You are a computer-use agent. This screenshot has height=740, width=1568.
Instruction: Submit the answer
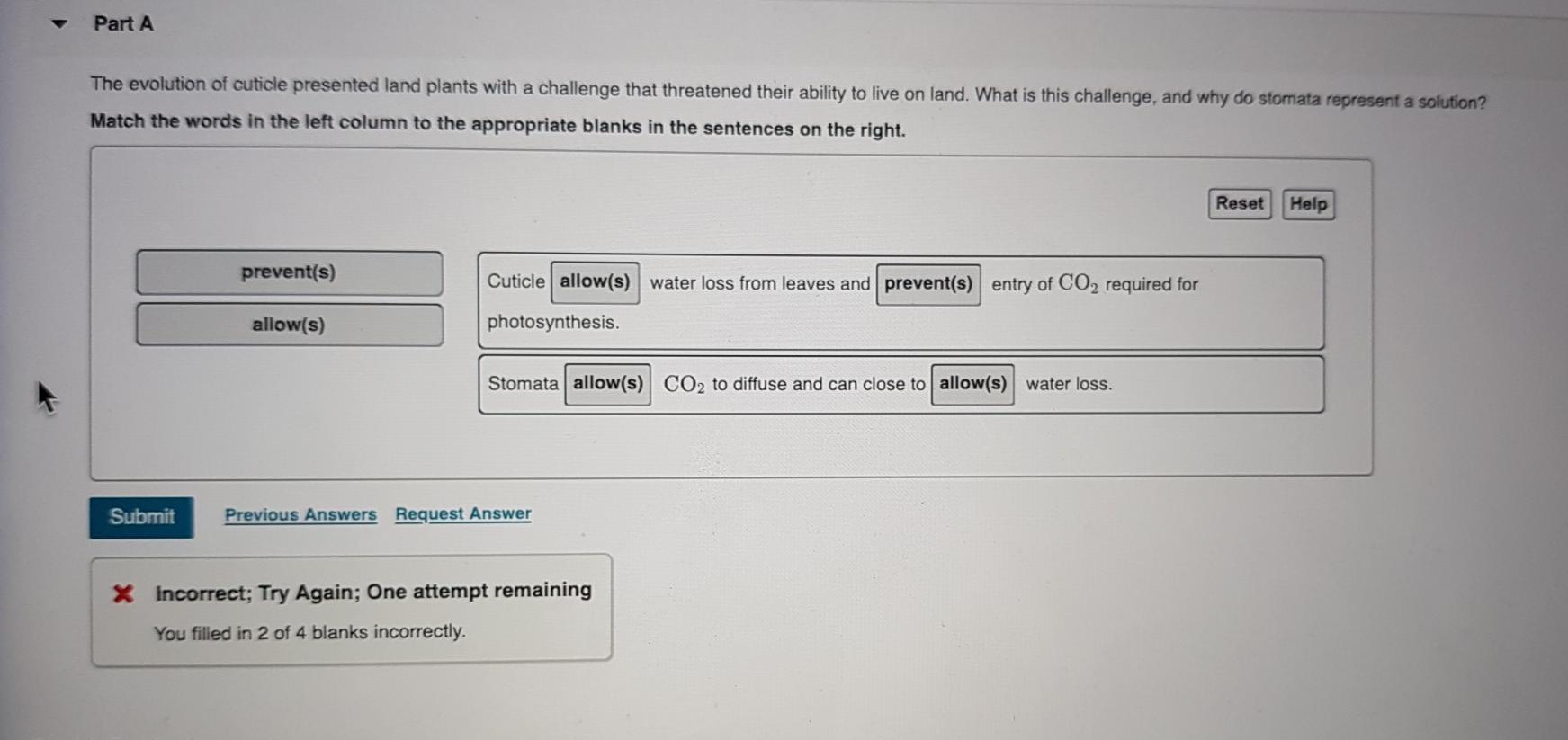coord(141,517)
